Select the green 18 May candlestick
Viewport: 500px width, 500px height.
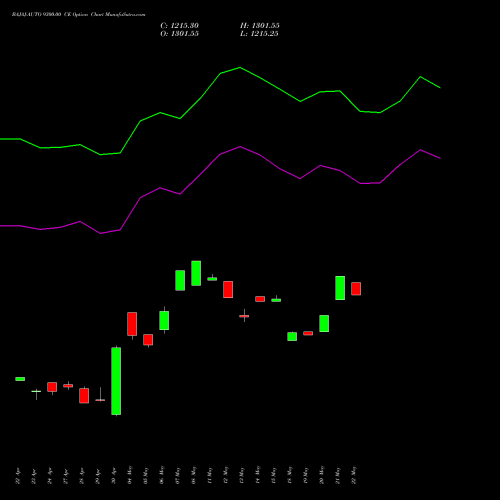(292, 336)
